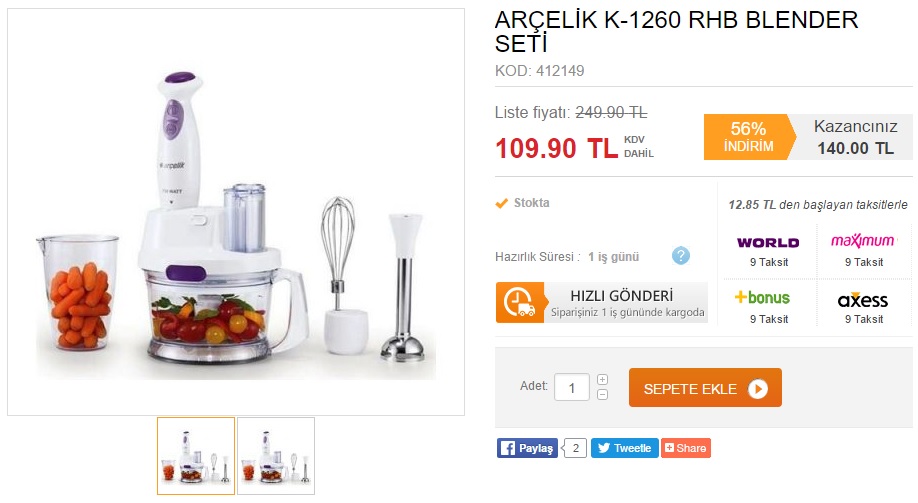This screenshot has width=918, height=503.
Task: Add product with SEPETE EKLE button
Action: (x=705, y=388)
